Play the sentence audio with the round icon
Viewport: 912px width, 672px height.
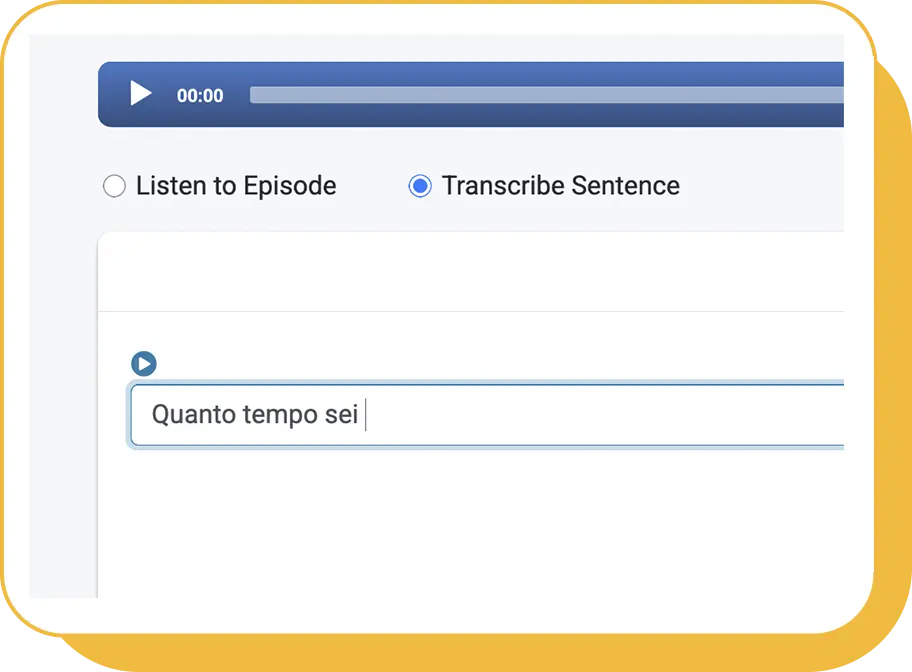pos(144,364)
